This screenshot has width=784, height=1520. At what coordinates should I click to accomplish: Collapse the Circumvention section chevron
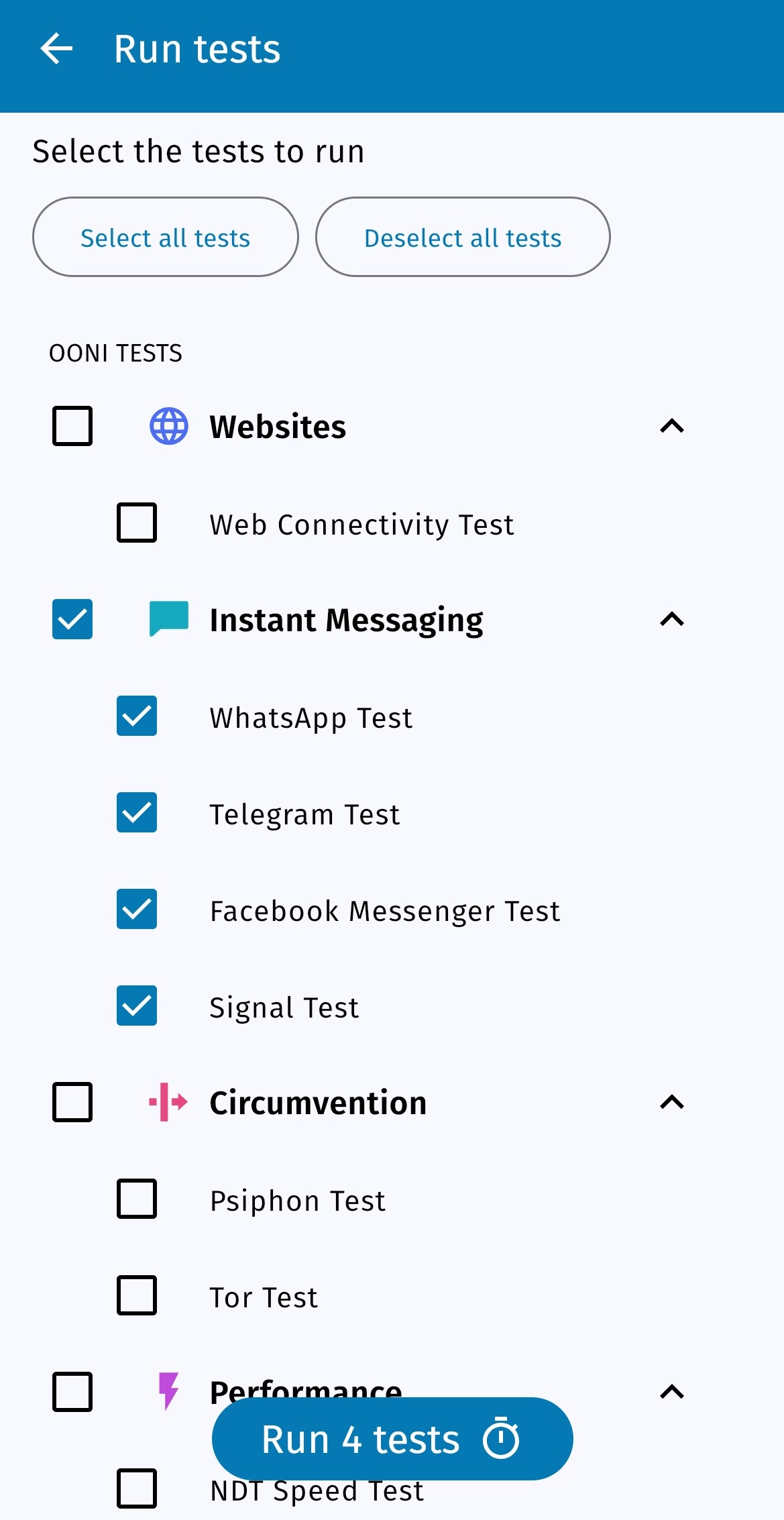(x=672, y=1102)
